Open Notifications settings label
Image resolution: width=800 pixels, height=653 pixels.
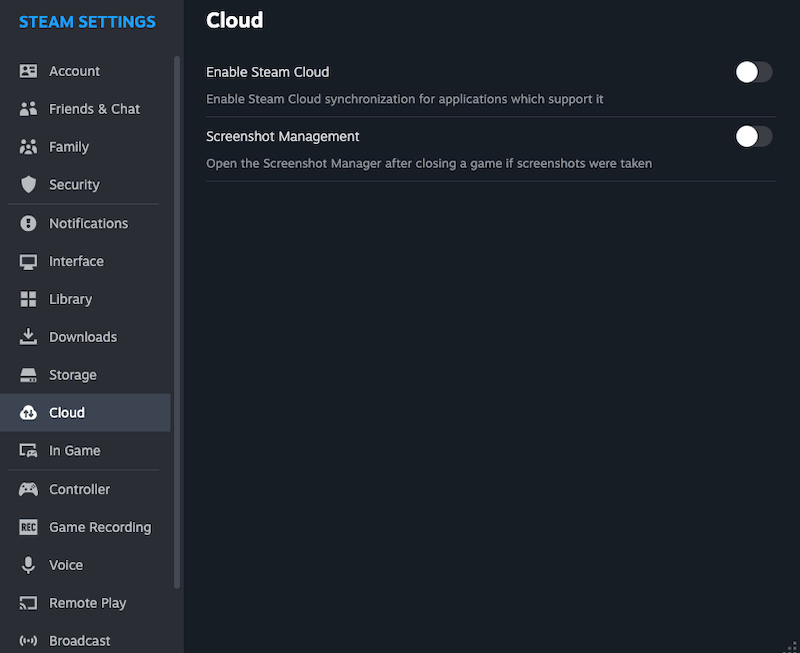pyautogui.click(x=89, y=223)
